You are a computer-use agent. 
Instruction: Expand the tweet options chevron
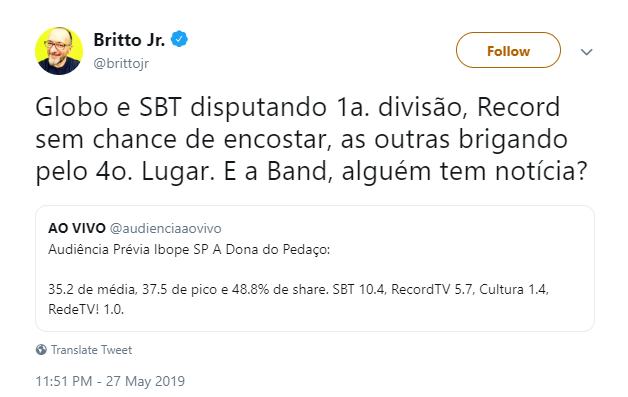(x=586, y=52)
